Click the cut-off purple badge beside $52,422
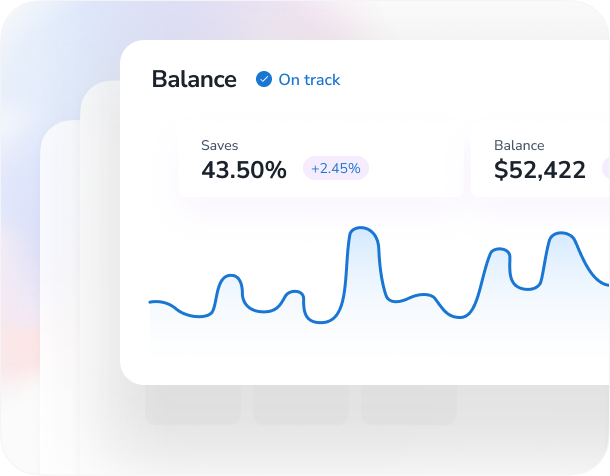This screenshot has width=610, height=476. 605,169
